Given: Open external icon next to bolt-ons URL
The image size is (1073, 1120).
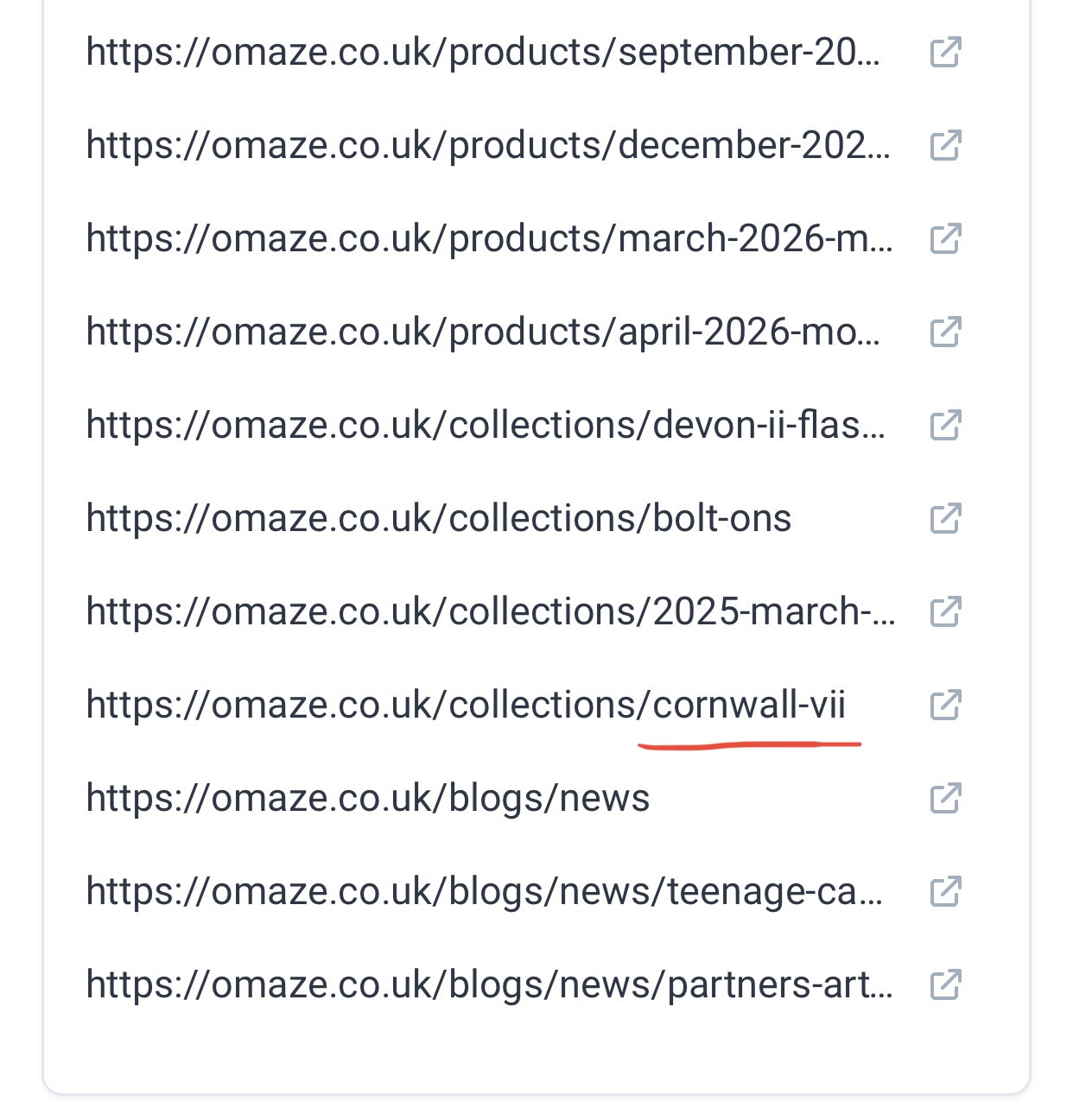Looking at the screenshot, I should [945, 519].
